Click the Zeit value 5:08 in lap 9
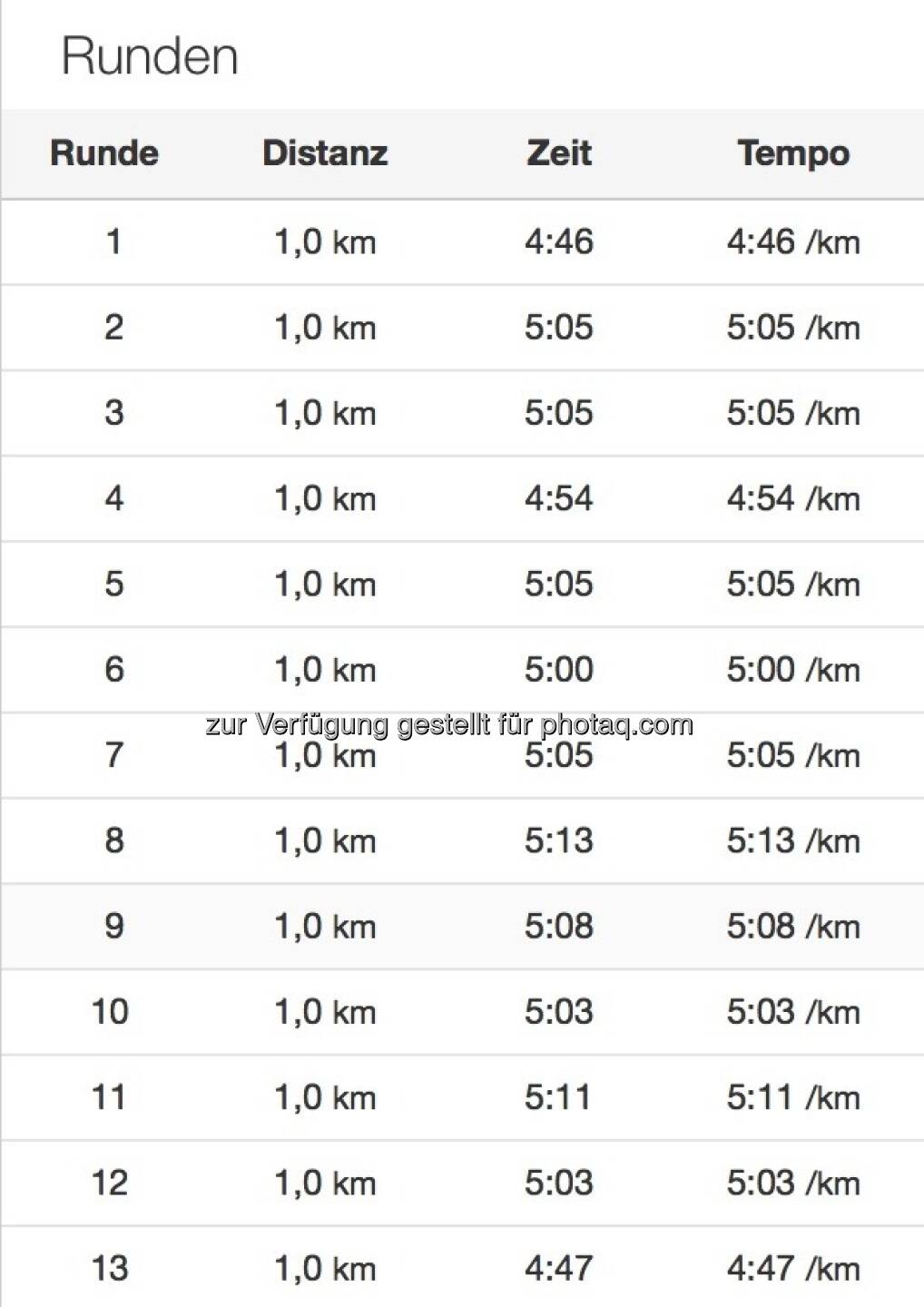 point(559,927)
